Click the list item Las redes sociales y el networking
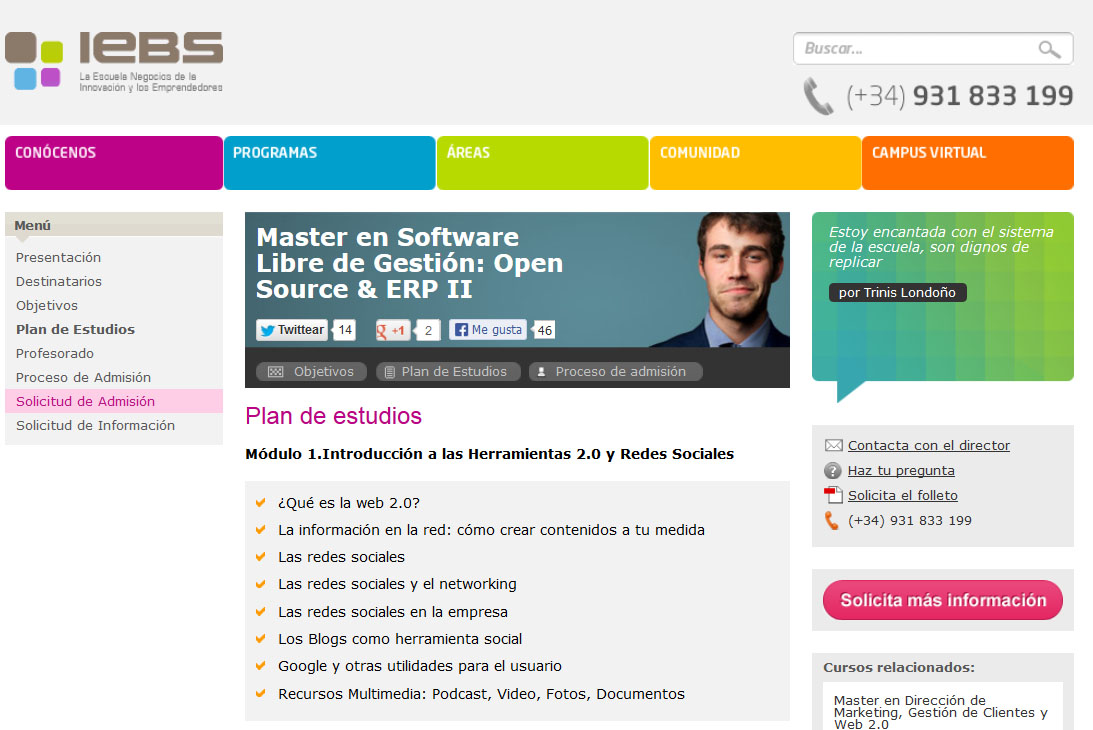The height and width of the screenshot is (730, 1093). 397,584
